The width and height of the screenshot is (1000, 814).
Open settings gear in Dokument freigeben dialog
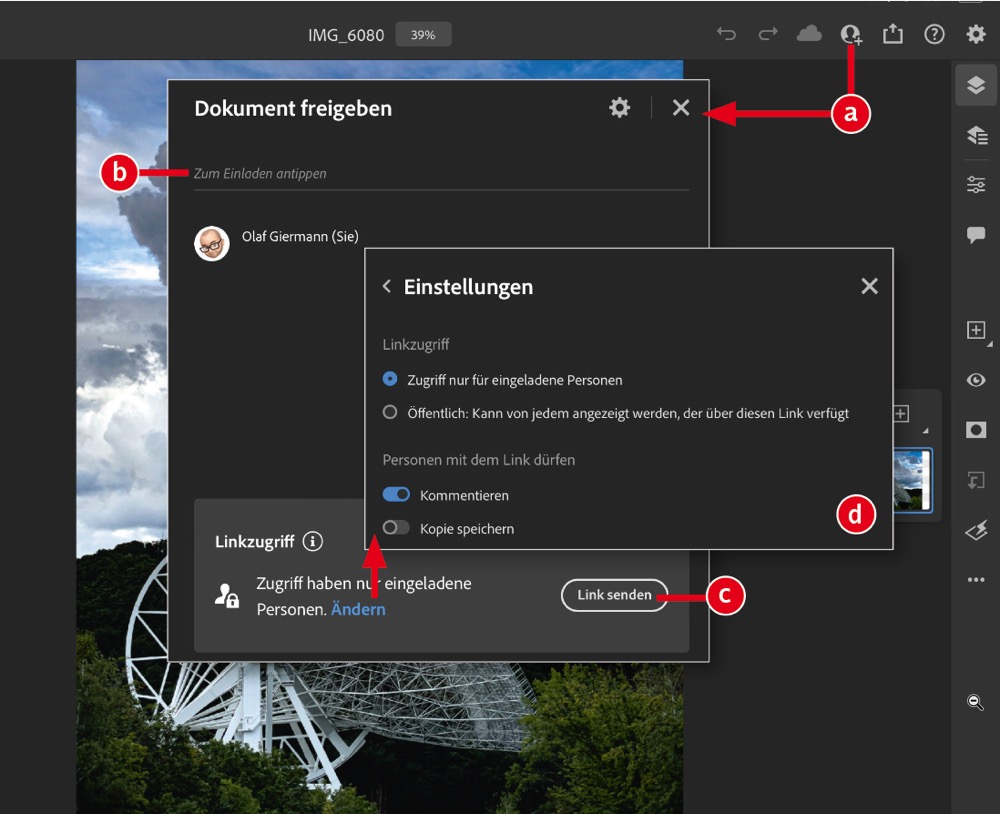coord(619,107)
